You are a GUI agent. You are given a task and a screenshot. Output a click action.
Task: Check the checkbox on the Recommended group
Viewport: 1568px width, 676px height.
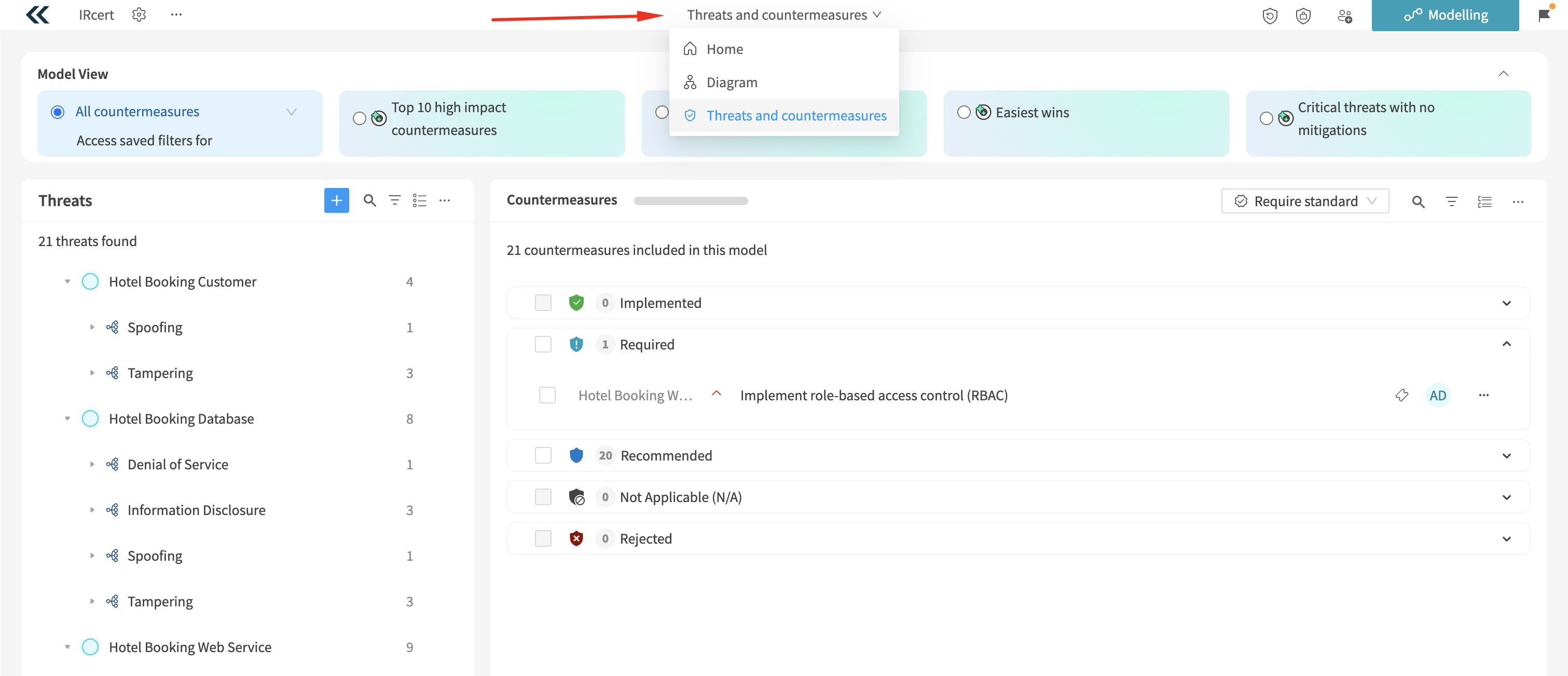[x=543, y=455]
